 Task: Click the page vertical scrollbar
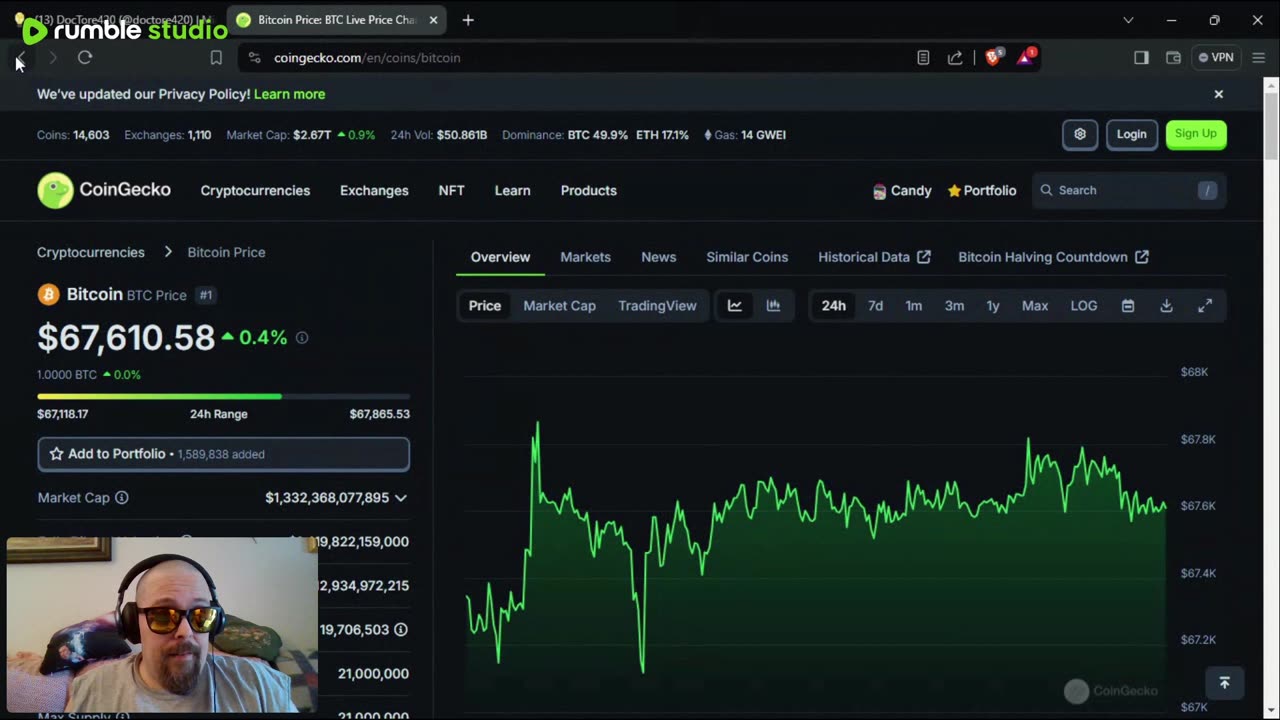pyautogui.click(x=1271, y=125)
